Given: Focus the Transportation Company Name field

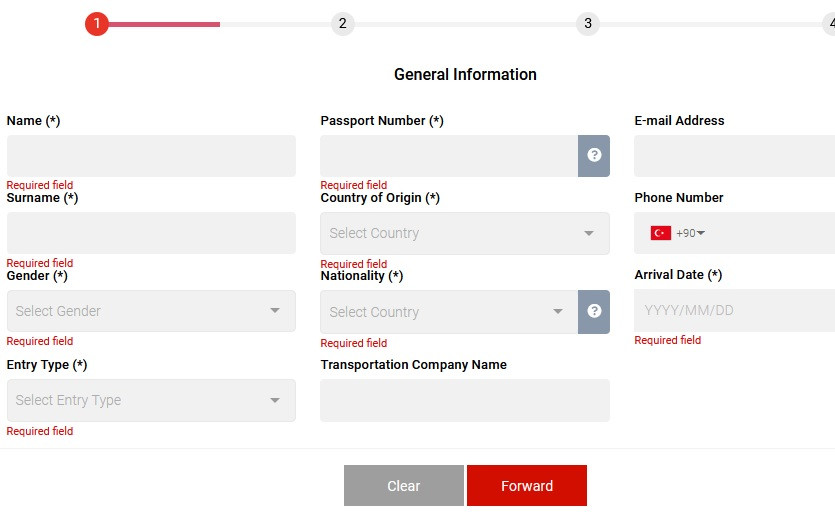Looking at the screenshot, I should tap(465, 400).
